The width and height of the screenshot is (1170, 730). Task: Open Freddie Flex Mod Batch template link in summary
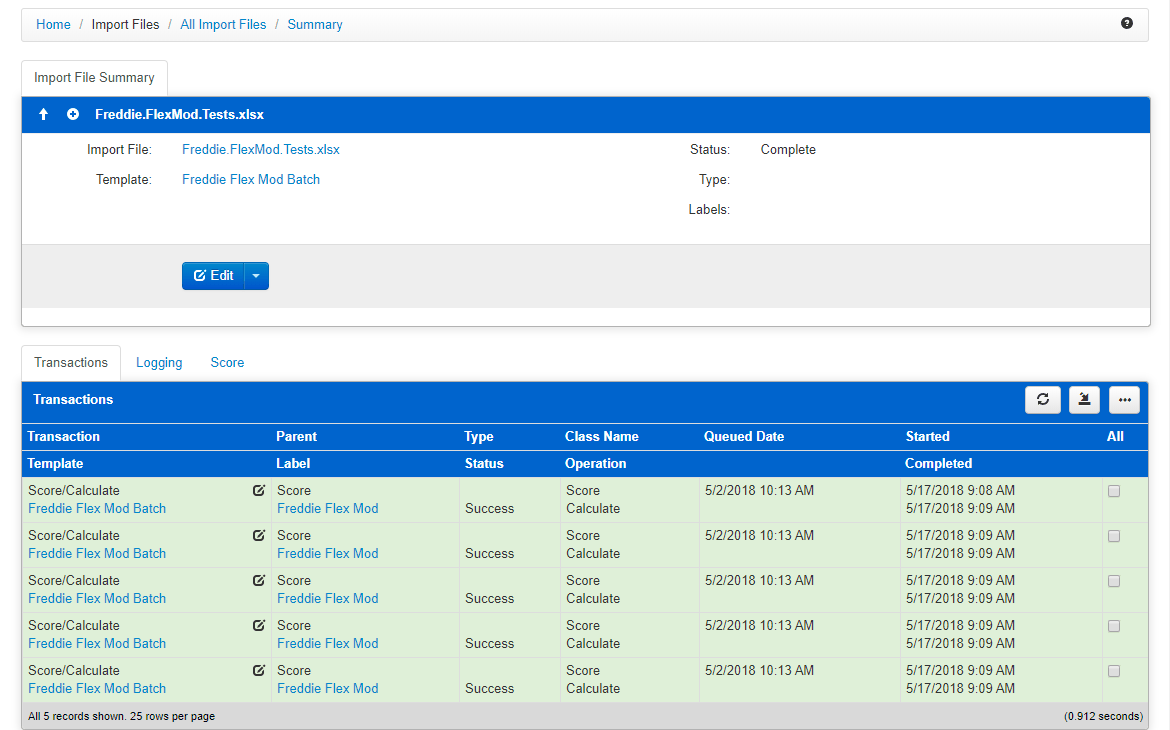[x=251, y=179]
